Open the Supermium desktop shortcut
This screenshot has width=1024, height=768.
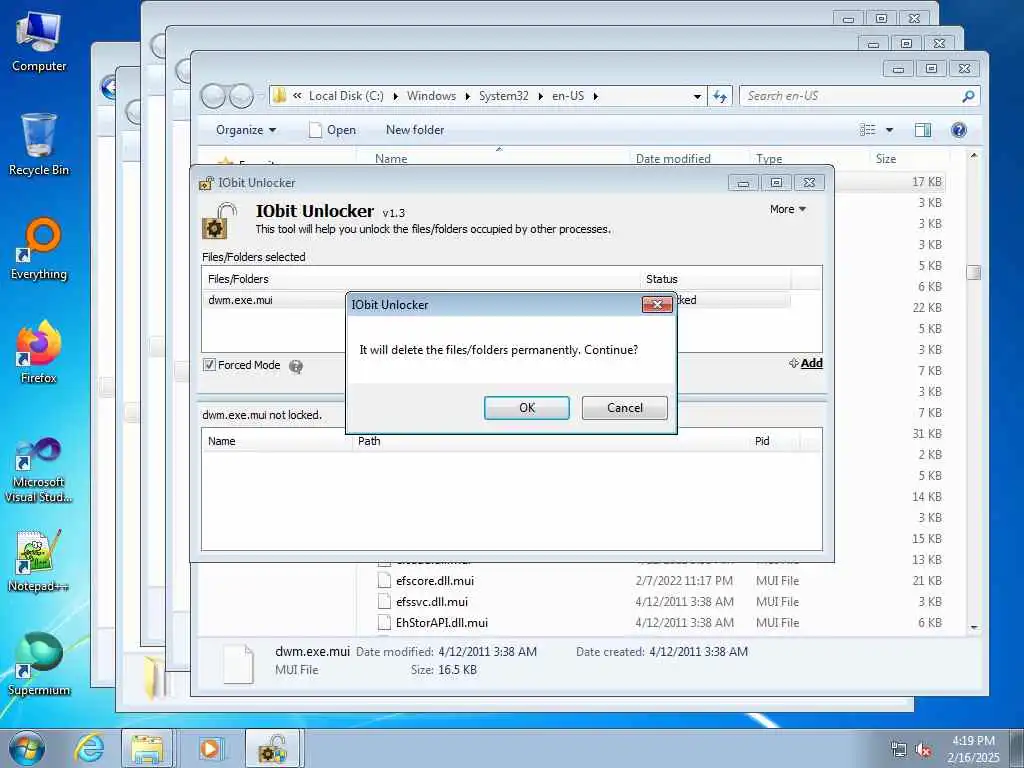coord(39,664)
